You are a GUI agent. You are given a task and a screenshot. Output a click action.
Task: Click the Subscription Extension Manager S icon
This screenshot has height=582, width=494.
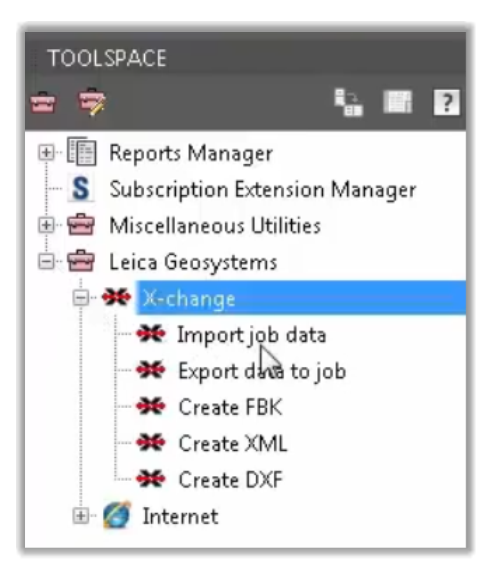point(81,189)
